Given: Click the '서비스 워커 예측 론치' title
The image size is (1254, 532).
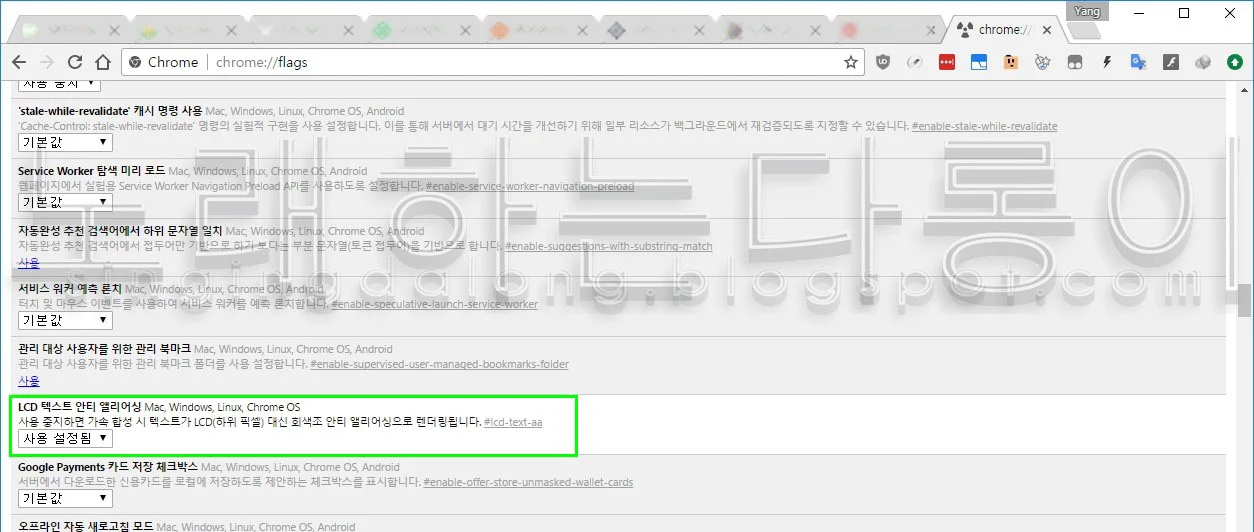Looking at the screenshot, I should (x=70, y=289).
